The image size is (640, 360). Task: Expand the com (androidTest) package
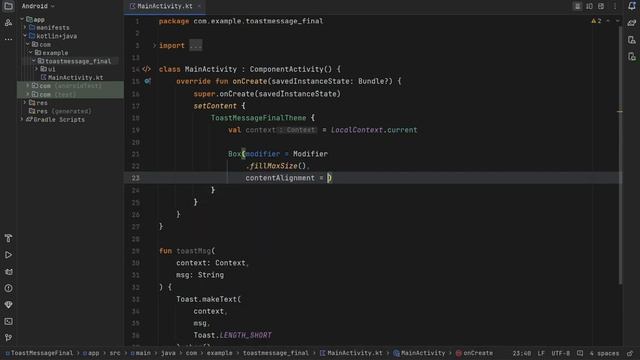(28, 86)
